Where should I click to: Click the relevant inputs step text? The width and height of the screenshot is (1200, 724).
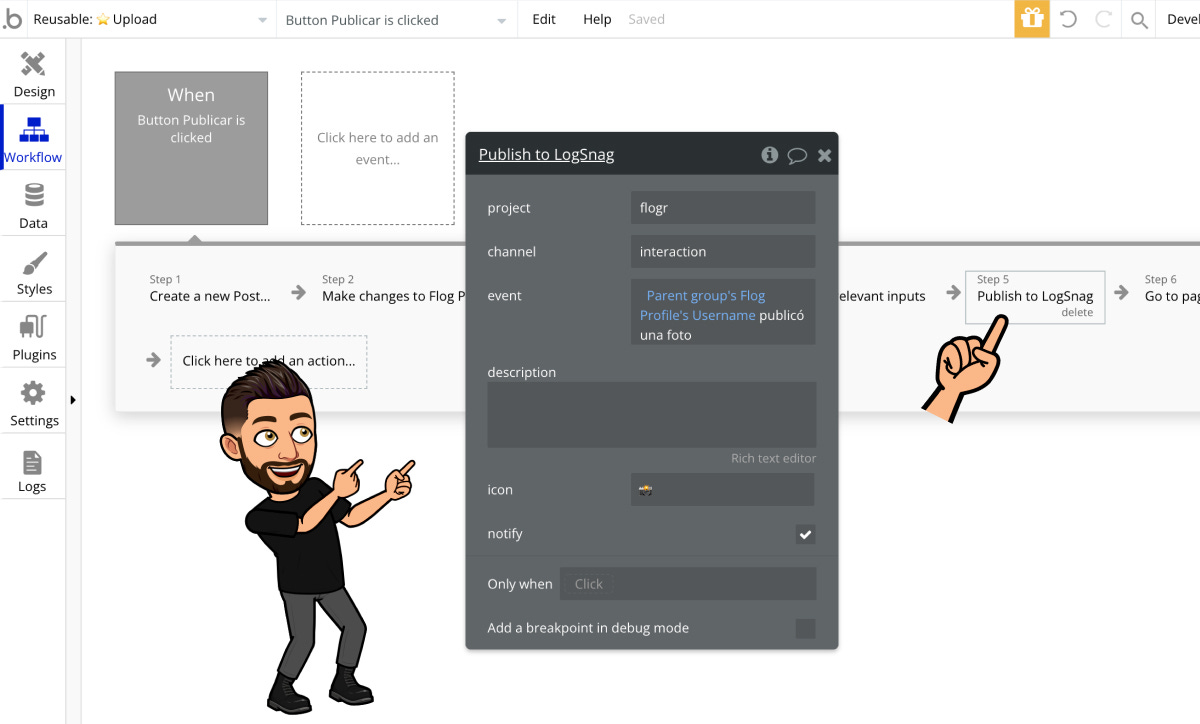coord(881,296)
